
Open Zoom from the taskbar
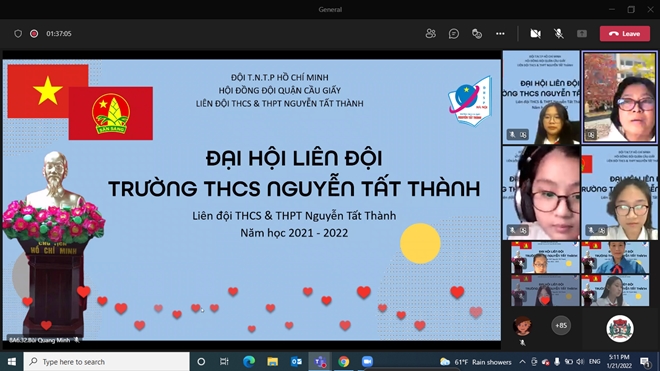tap(367, 362)
